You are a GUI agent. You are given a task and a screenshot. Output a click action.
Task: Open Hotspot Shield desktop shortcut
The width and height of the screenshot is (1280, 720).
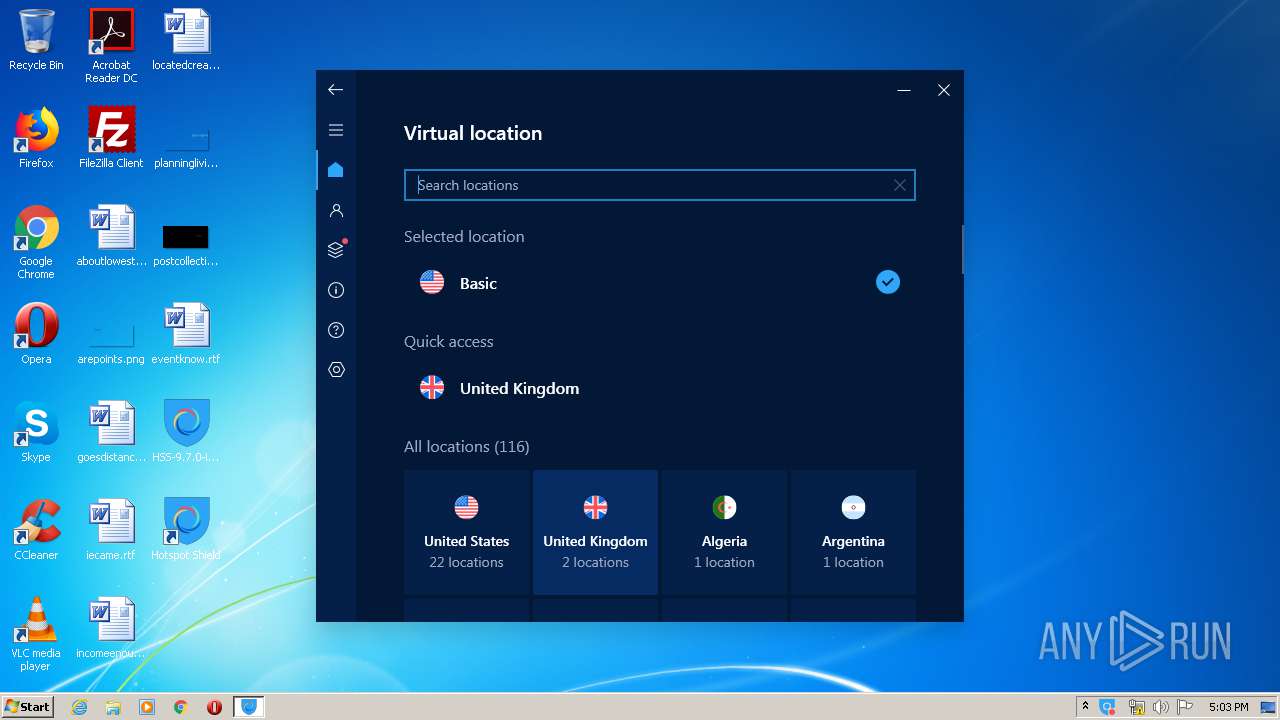(x=186, y=530)
